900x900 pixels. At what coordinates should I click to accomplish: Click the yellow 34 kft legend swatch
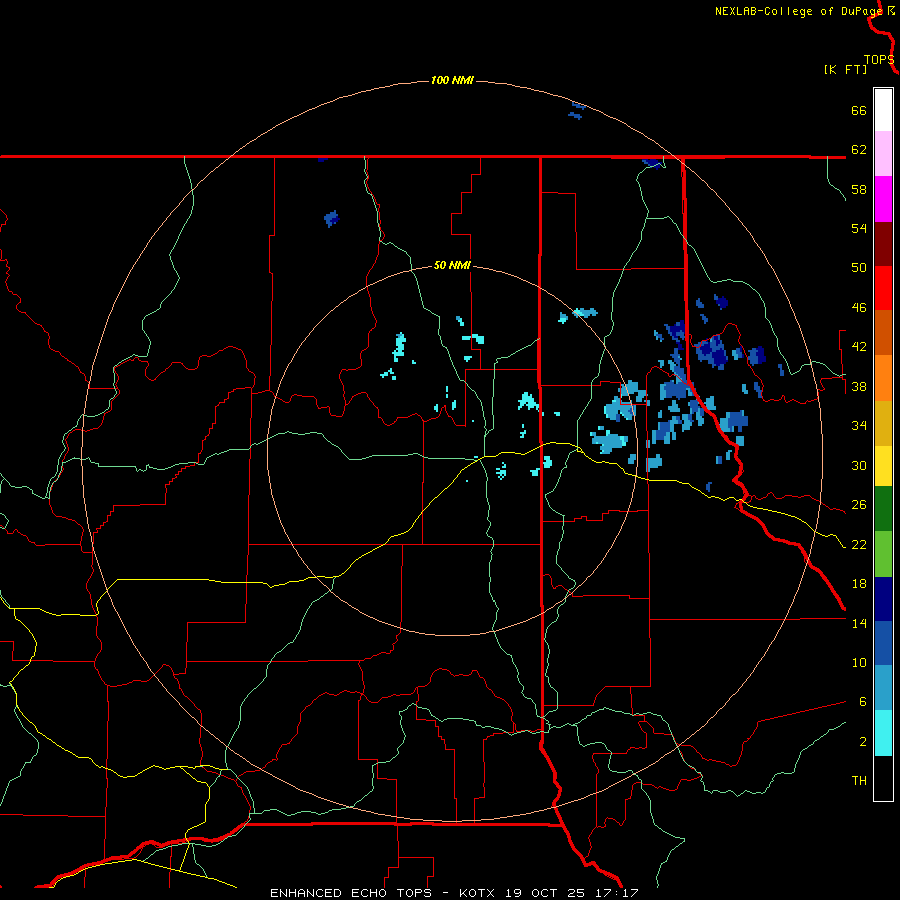point(883,466)
